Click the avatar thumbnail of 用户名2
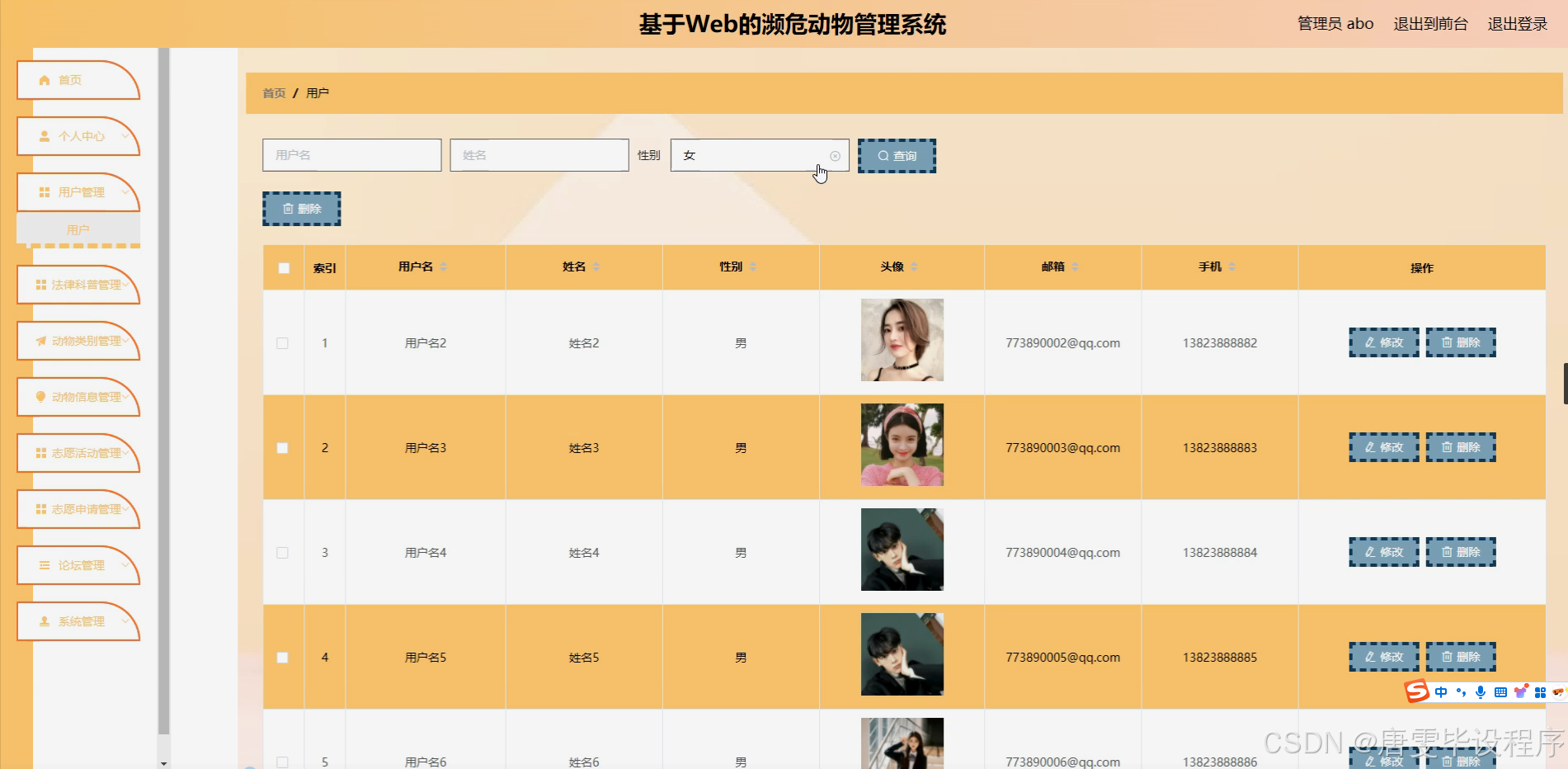This screenshot has width=1568, height=769. click(902, 340)
